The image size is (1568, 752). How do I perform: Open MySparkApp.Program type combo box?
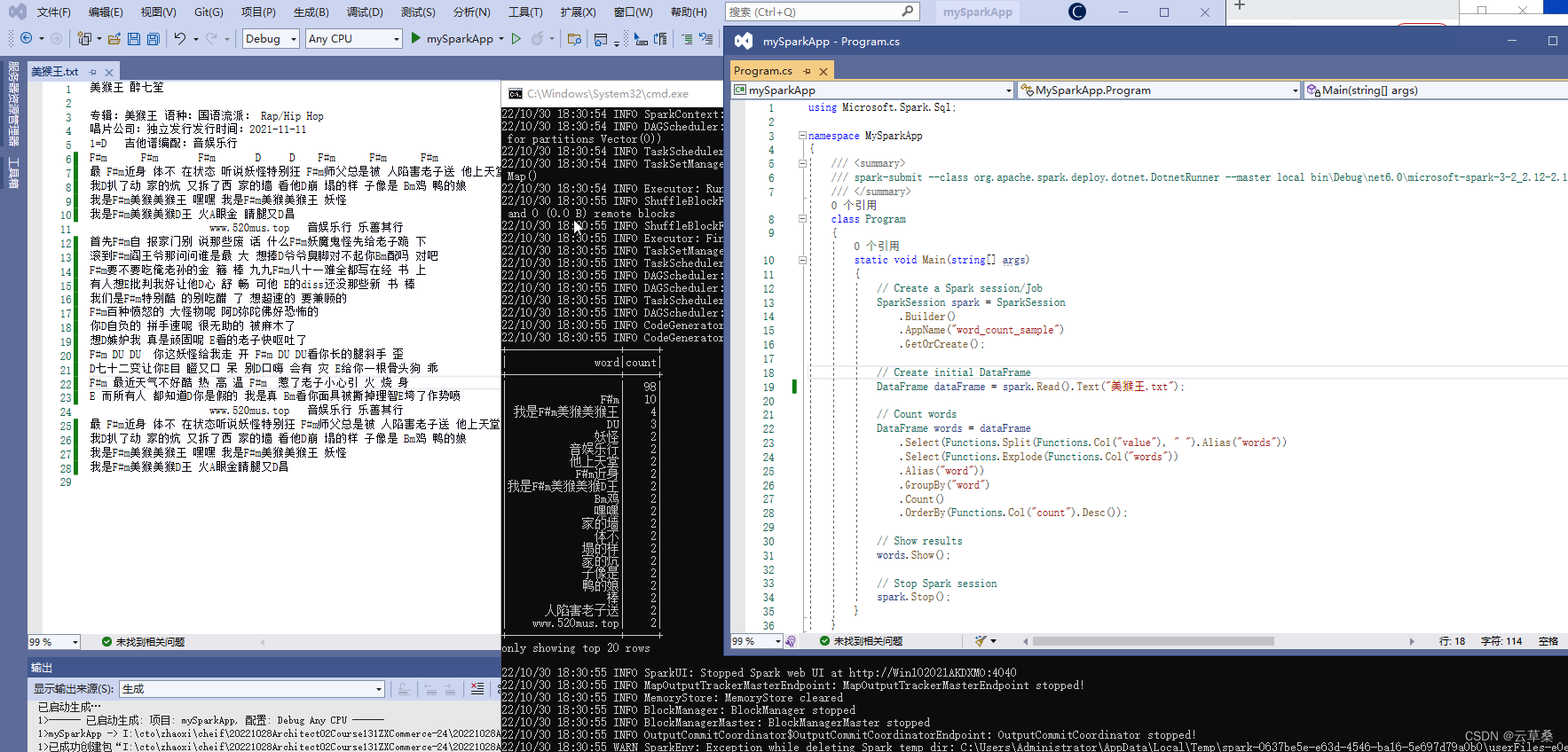[1159, 90]
